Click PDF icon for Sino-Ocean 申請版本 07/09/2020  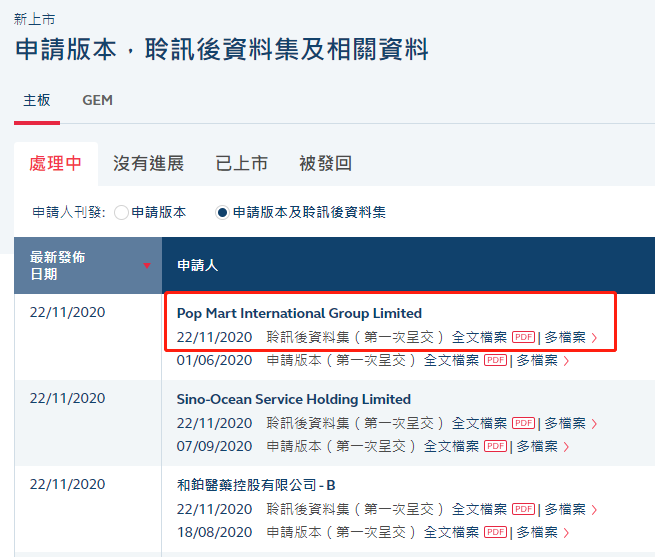[495, 447]
